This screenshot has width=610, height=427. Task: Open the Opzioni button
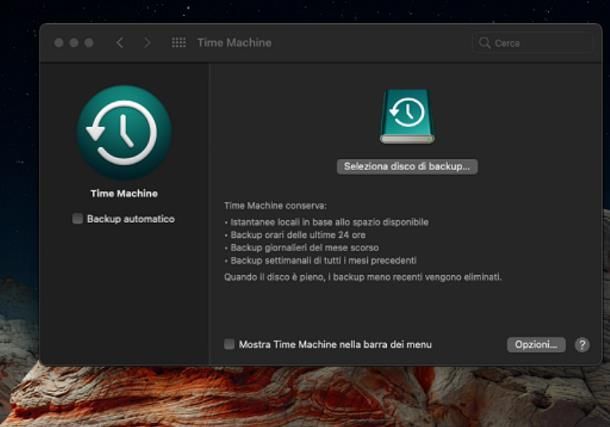(536, 345)
